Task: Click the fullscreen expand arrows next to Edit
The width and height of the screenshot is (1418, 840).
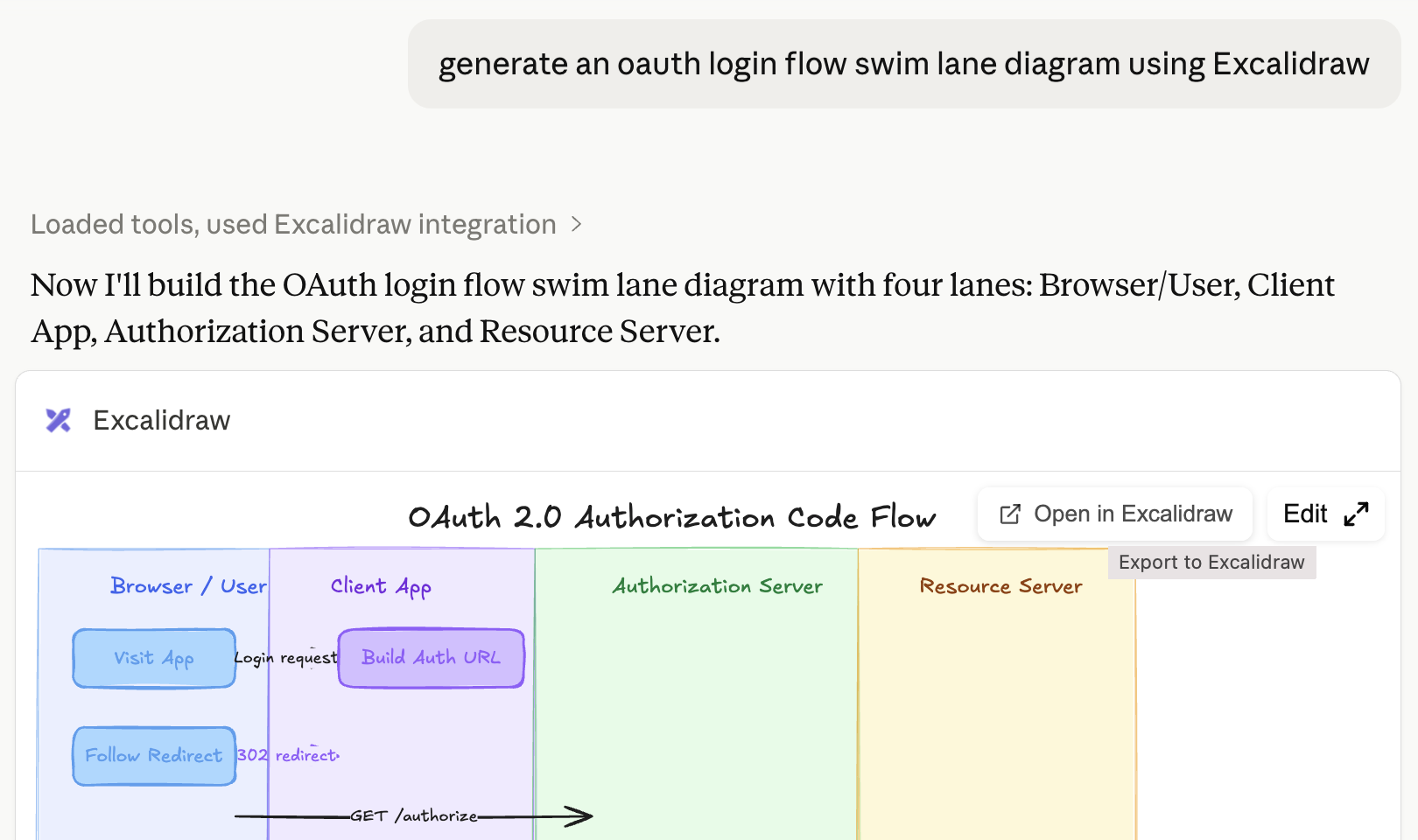Action: (x=1358, y=514)
